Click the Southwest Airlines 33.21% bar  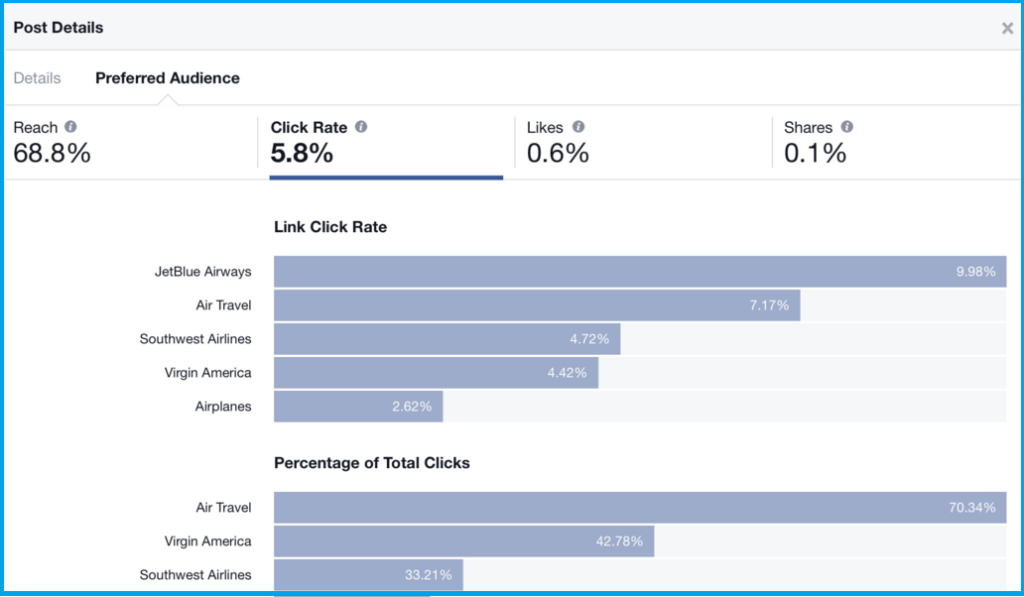click(x=368, y=575)
